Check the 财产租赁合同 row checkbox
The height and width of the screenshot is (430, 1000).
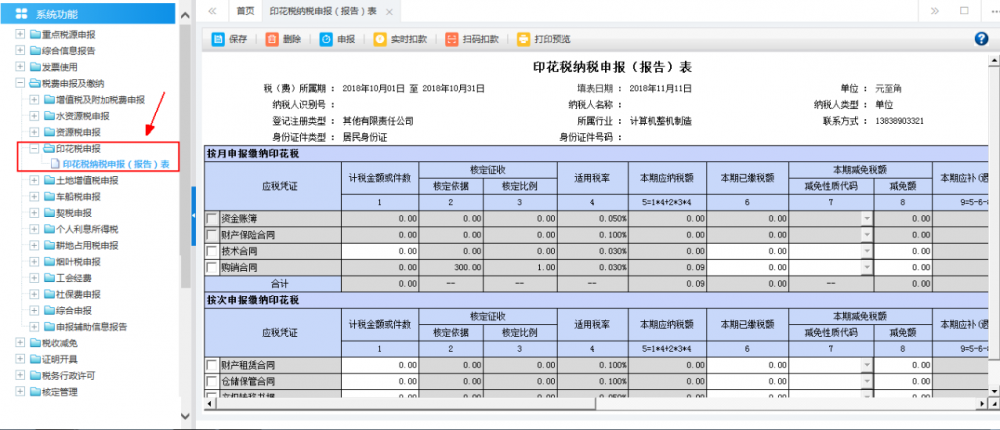click(212, 366)
